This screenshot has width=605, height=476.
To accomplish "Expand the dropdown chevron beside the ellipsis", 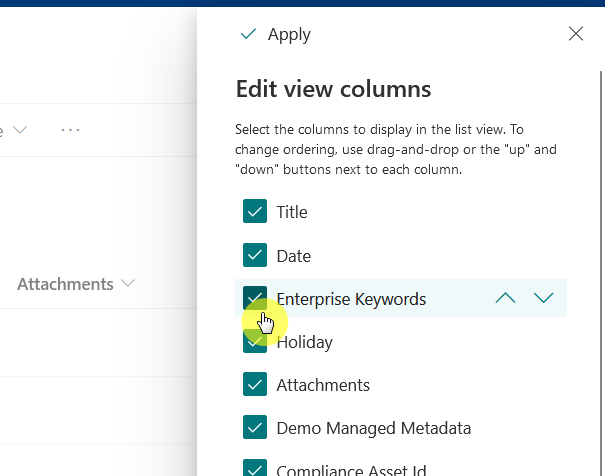I will pos(20,130).
